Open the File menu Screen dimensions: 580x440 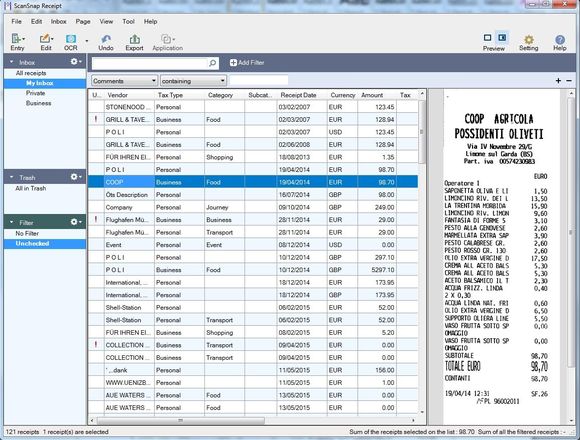(x=17, y=21)
